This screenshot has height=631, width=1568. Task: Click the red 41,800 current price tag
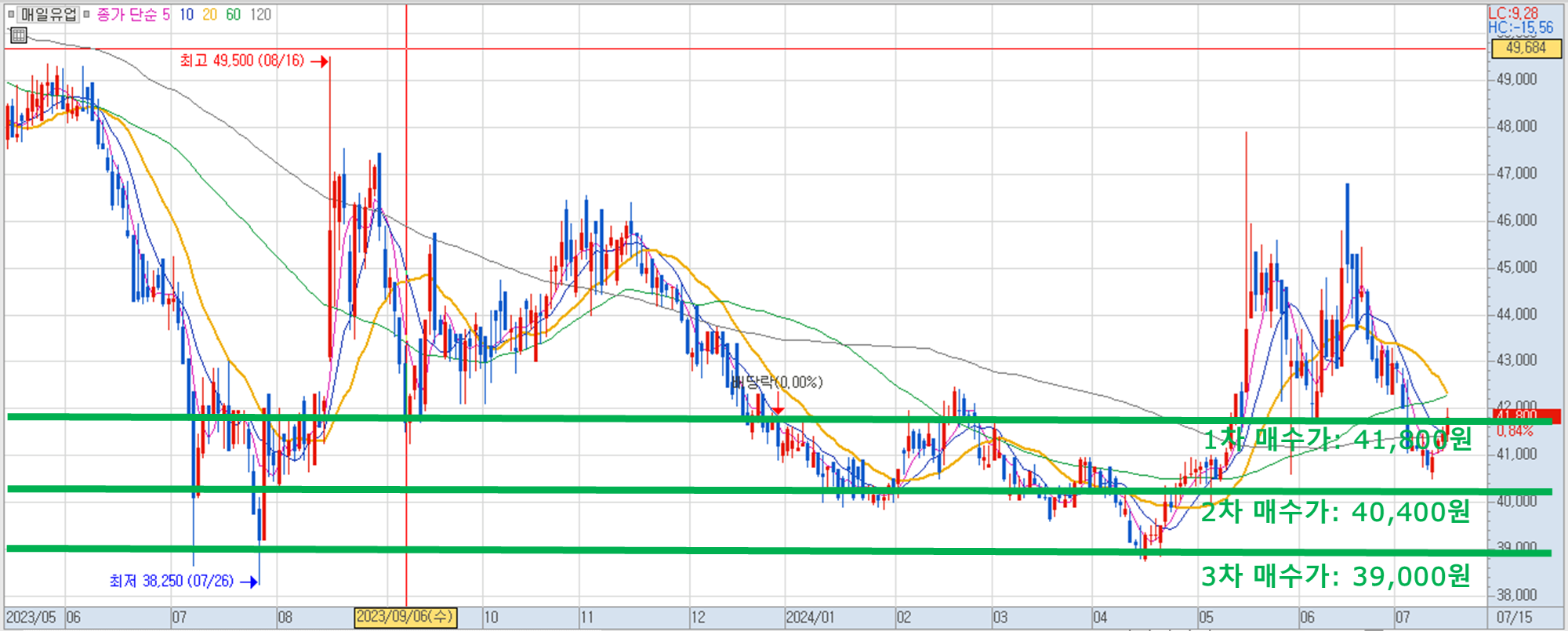[x=1526, y=415]
